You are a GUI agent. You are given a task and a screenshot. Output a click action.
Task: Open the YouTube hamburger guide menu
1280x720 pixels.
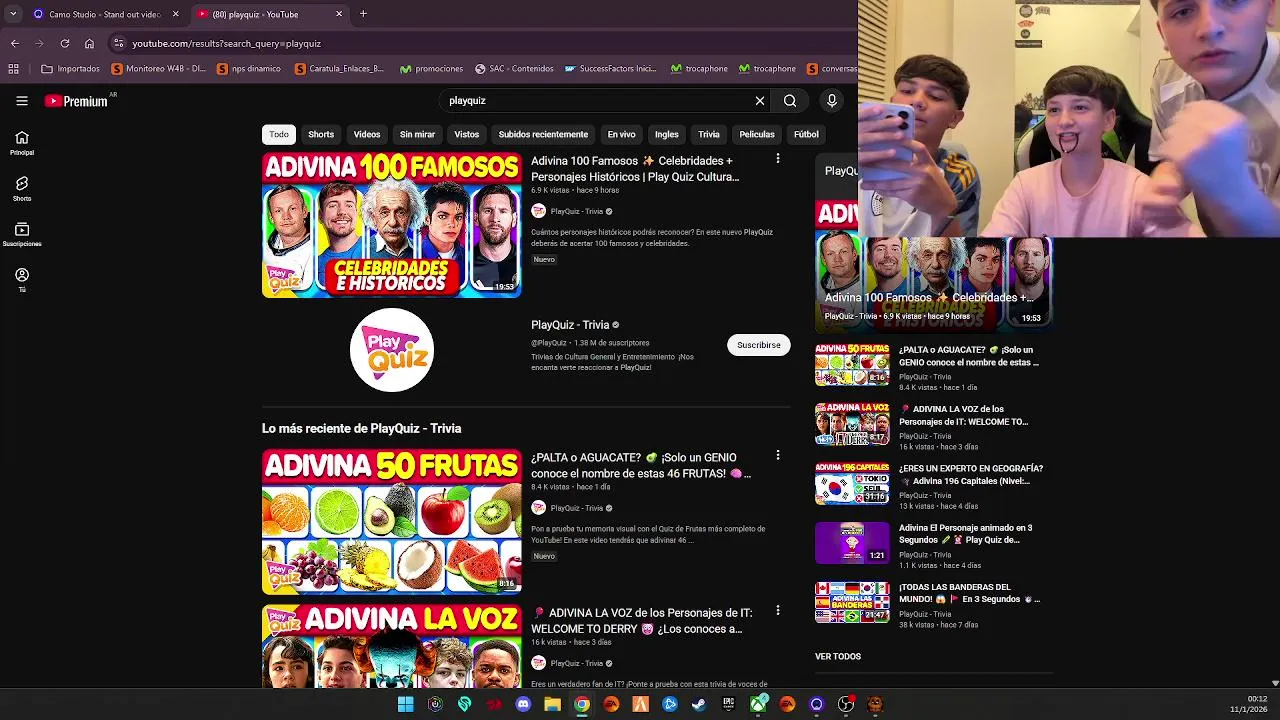click(x=21, y=101)
